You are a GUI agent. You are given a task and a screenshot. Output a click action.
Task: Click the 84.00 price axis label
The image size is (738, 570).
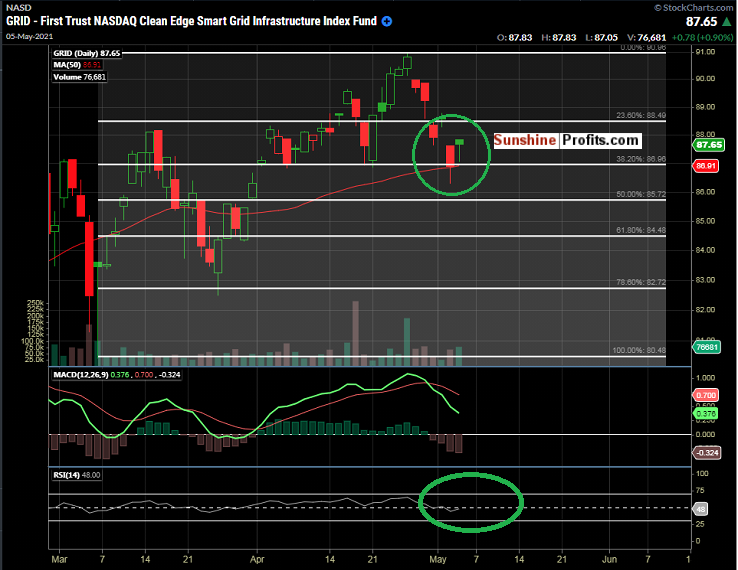point(705,250)
